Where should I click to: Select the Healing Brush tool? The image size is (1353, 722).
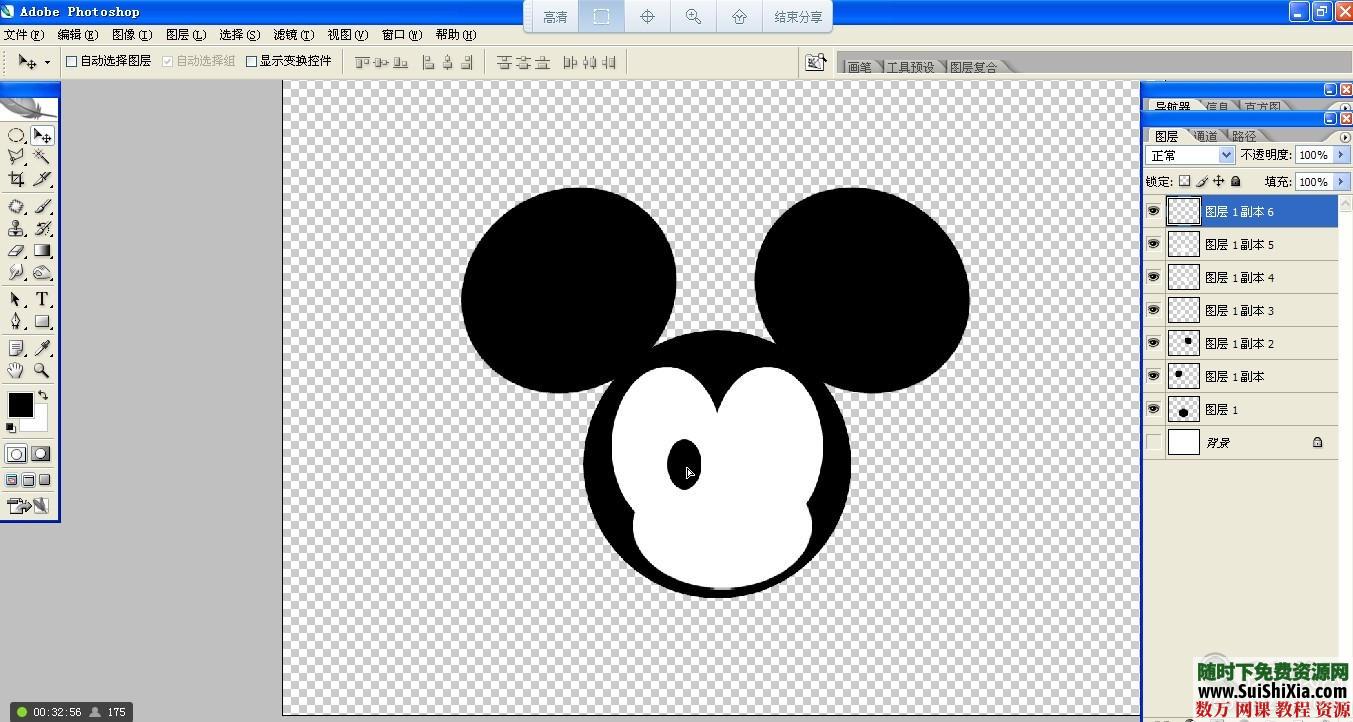pos(16,207)
